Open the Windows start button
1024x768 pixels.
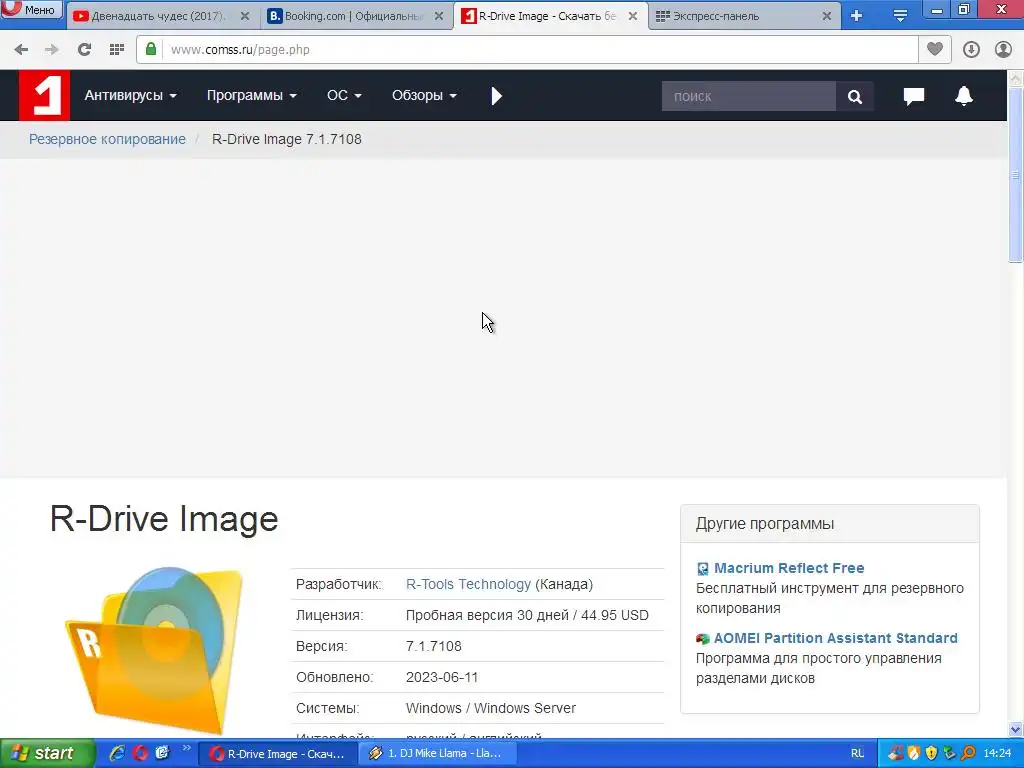coord(47,753)
